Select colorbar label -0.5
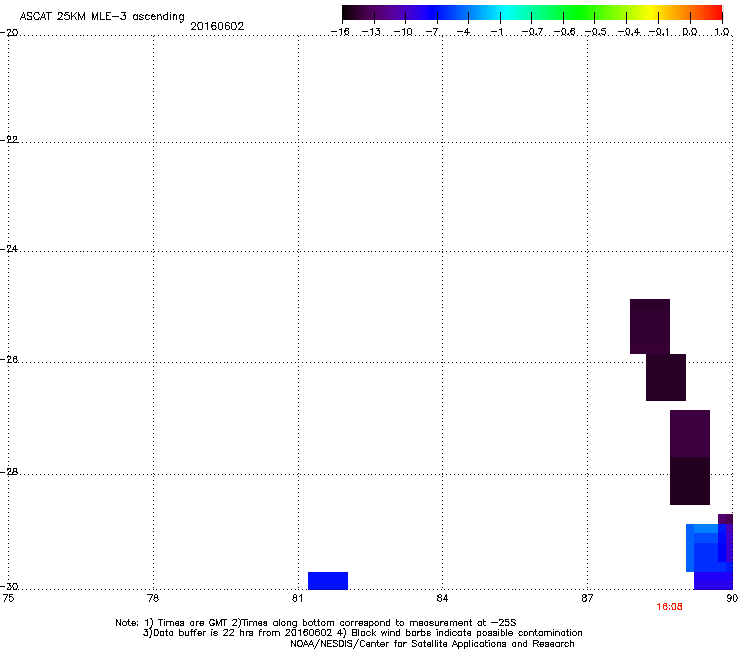Image resolution: width=740 pixels, height=650 pixels. coord(596,32)
